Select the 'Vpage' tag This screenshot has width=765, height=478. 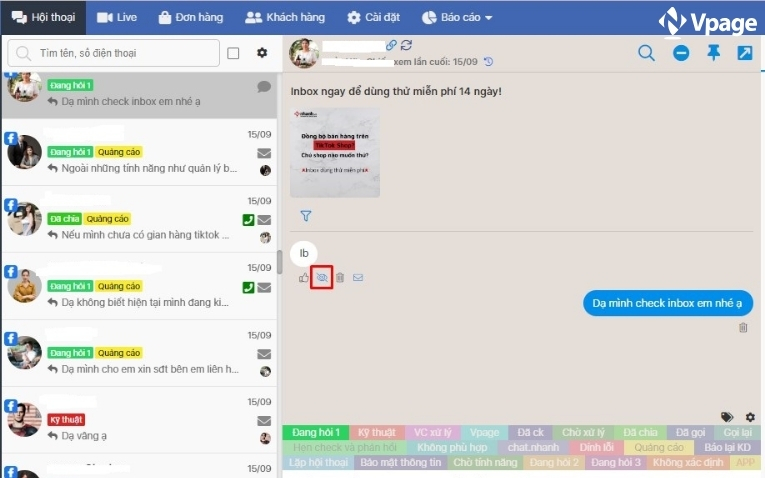484,432
